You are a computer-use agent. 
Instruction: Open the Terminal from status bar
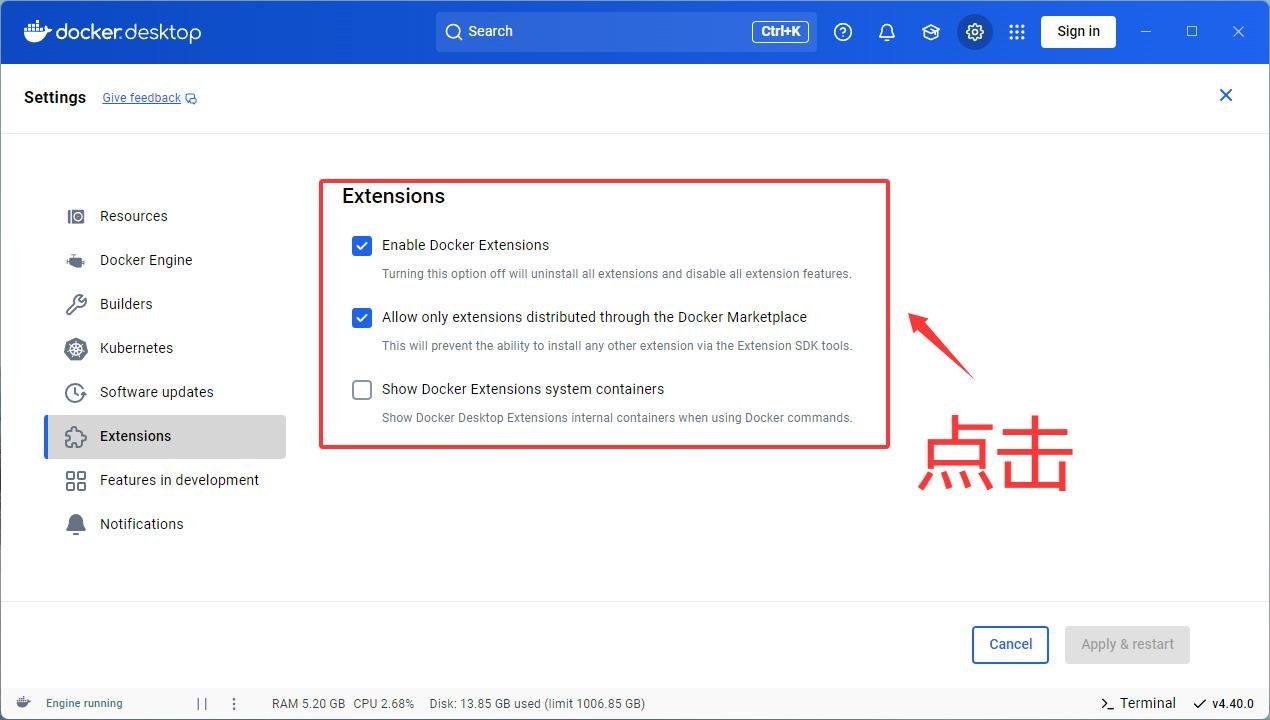point(1138,703)
